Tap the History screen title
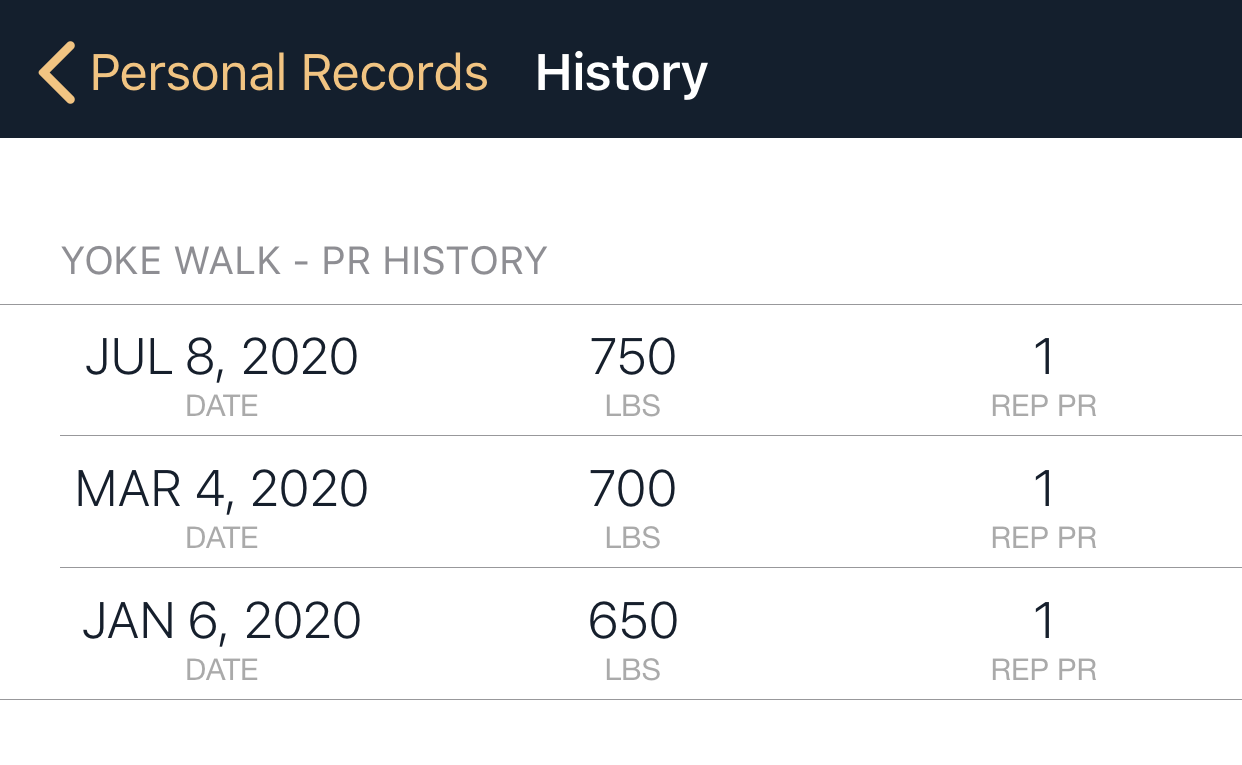This screenshot has height=765, width=1242. click(x=621, y=72)
